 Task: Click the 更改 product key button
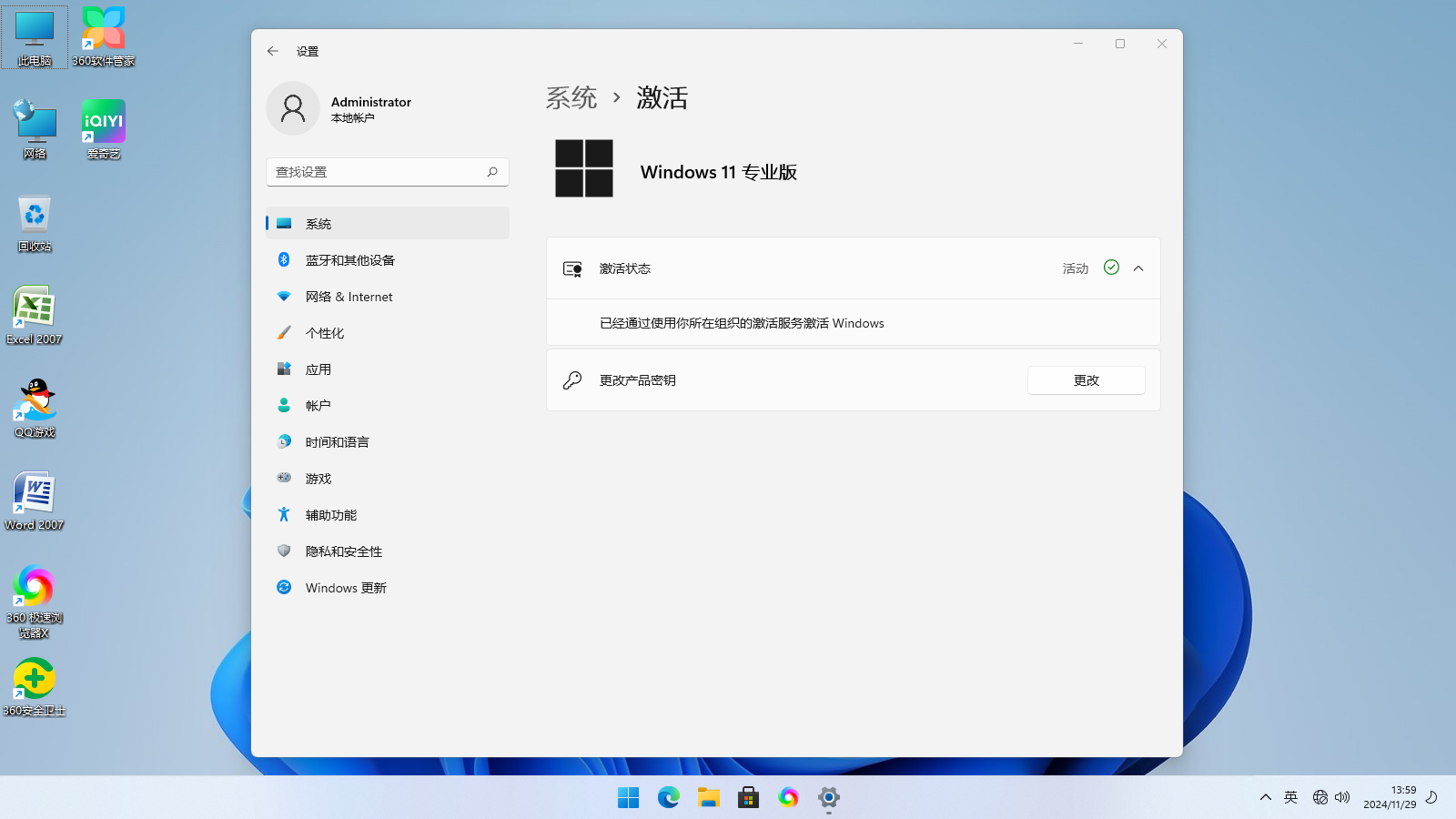click(1087, 380)
